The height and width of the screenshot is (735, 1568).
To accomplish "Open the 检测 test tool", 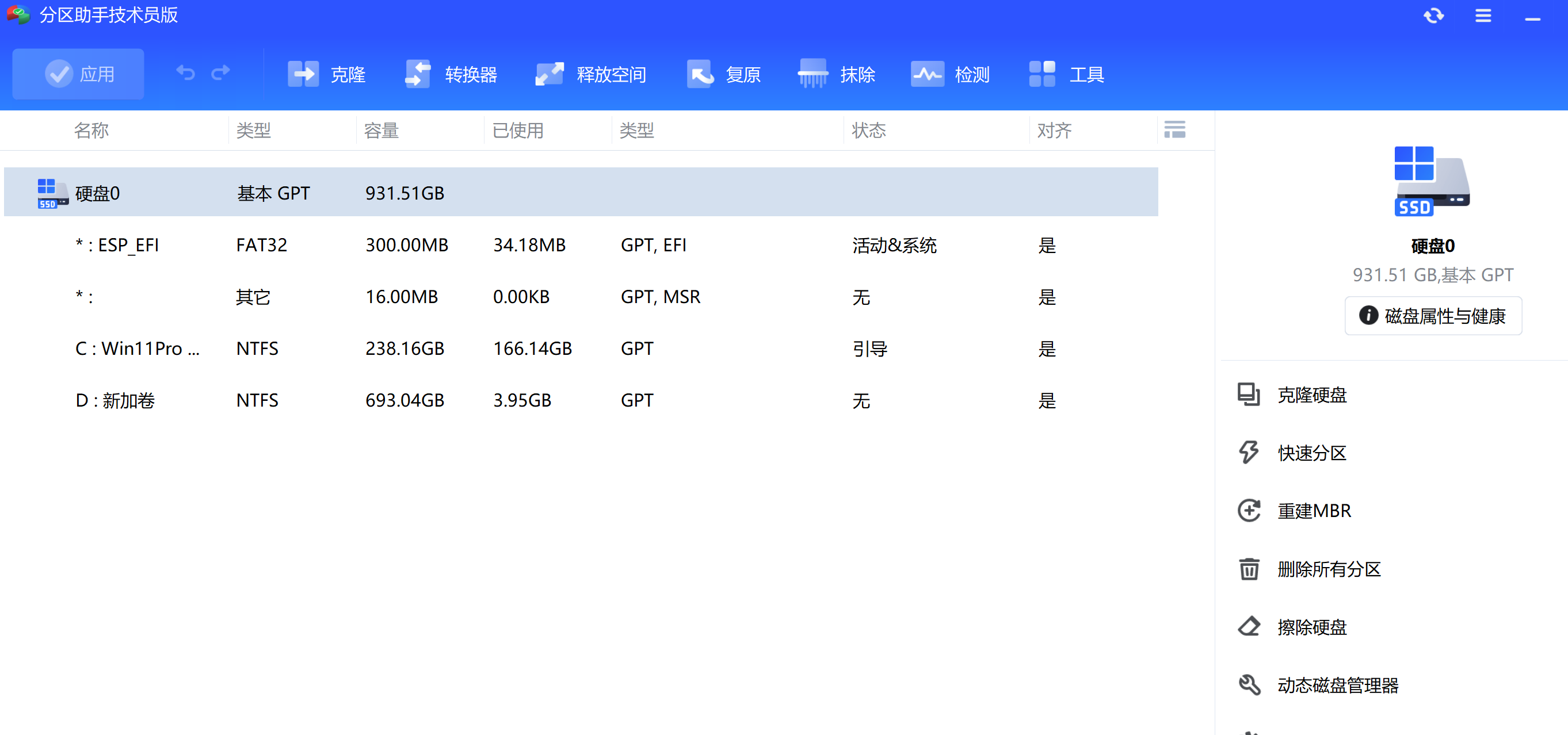I will coord(950,74).
